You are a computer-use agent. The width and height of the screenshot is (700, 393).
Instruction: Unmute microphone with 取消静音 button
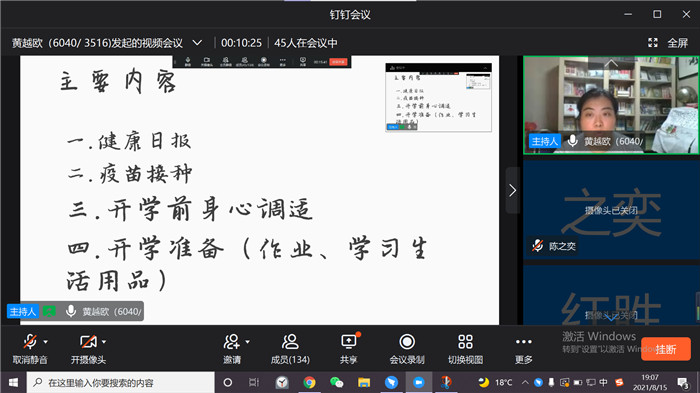pyautogui.click(x=30, y=349)
